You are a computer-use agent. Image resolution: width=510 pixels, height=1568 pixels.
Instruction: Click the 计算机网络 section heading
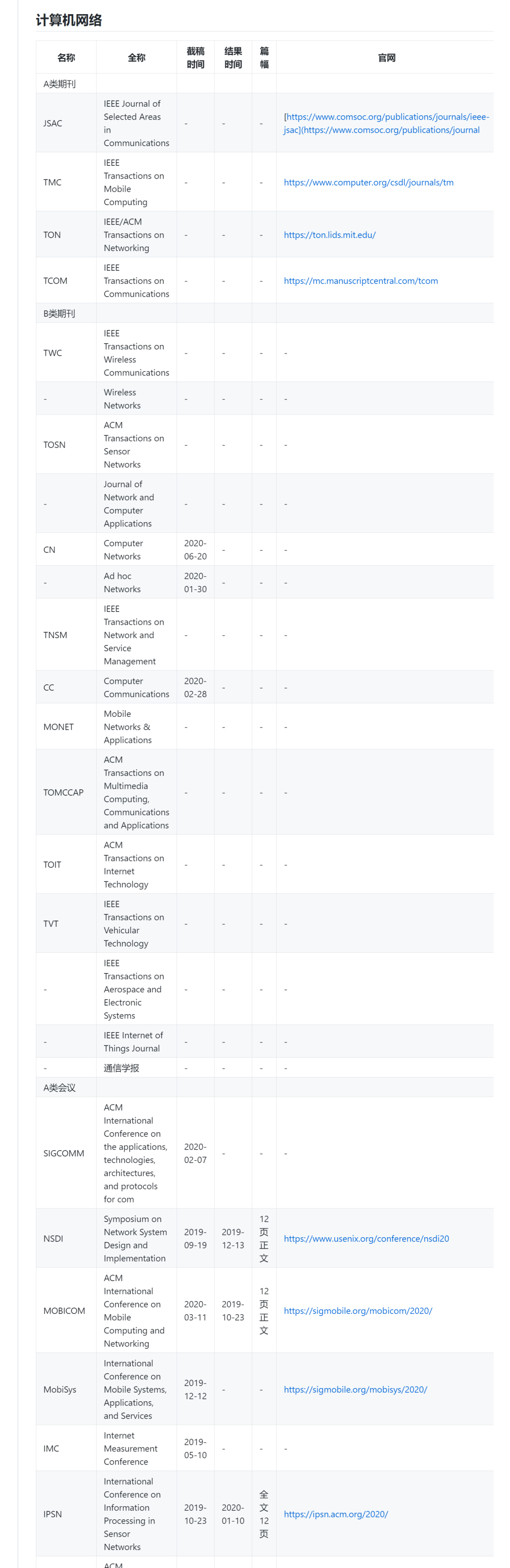point(69,20)
